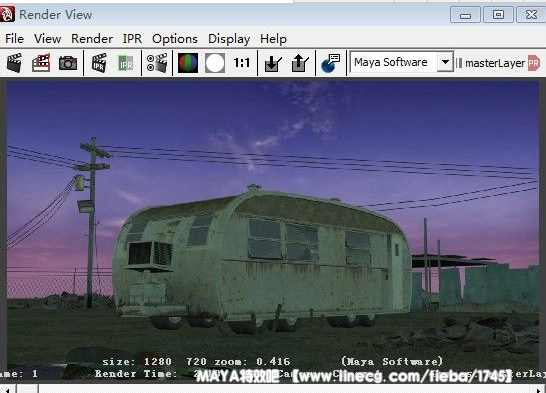Show the render diagnostics speech bubble icon
This screenshot has height=393, width=546.
click(x=330, y=63)
